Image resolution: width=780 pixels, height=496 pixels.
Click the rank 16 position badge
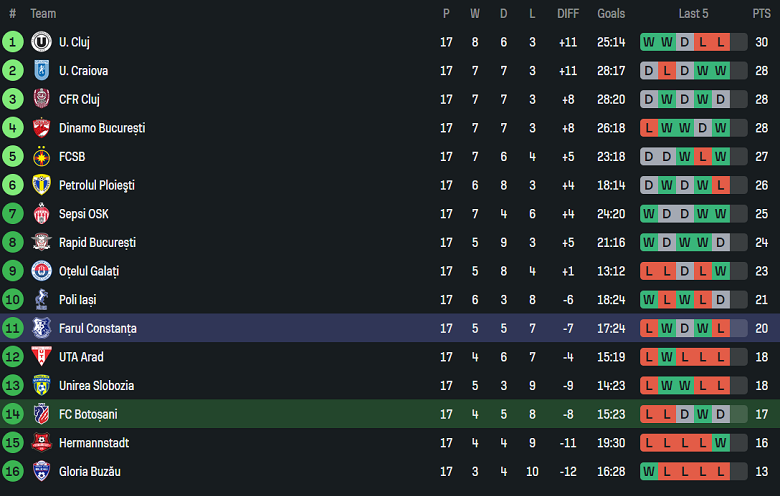click(x=13, y=471)
